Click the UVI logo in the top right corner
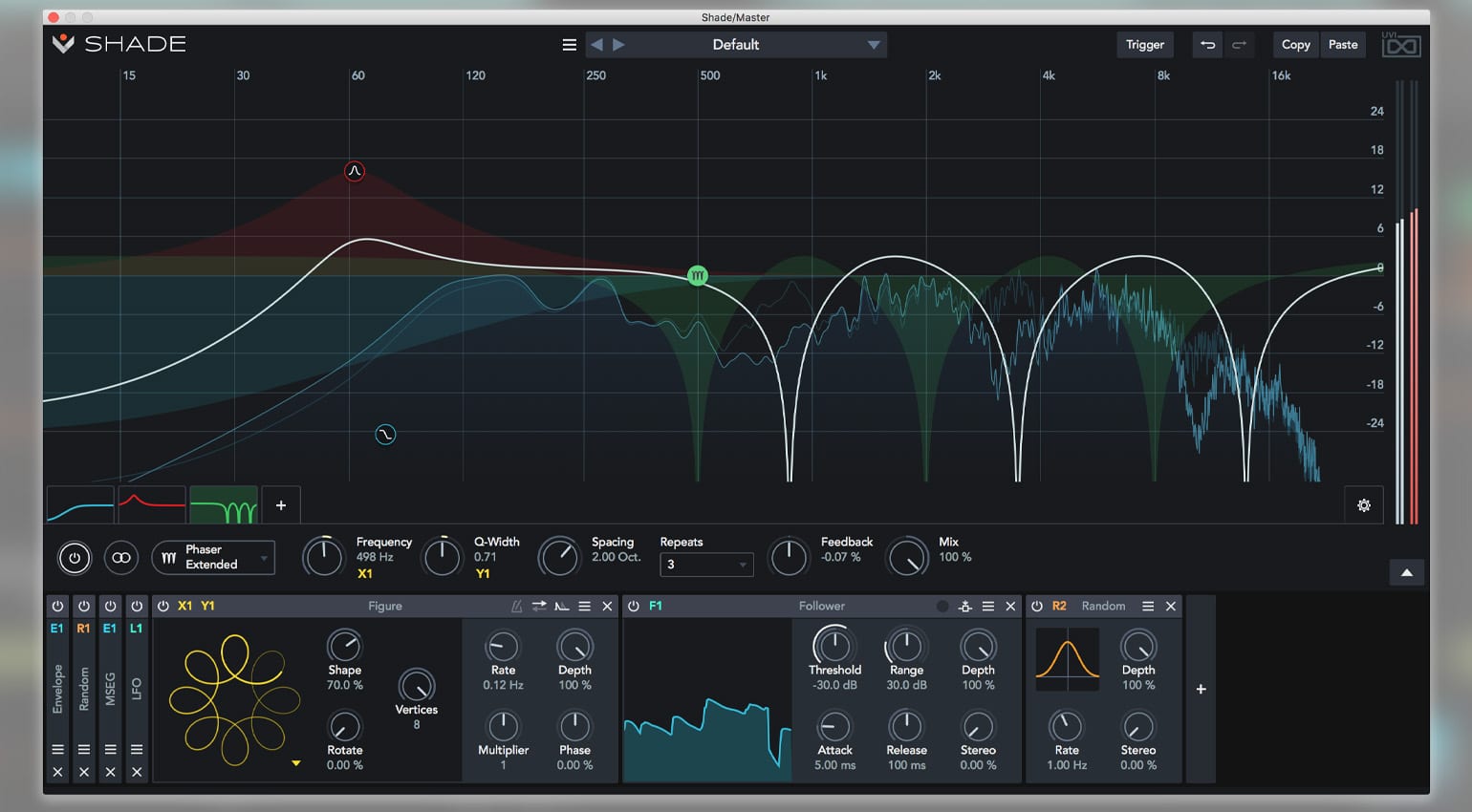 click(x=1401, y=44)
